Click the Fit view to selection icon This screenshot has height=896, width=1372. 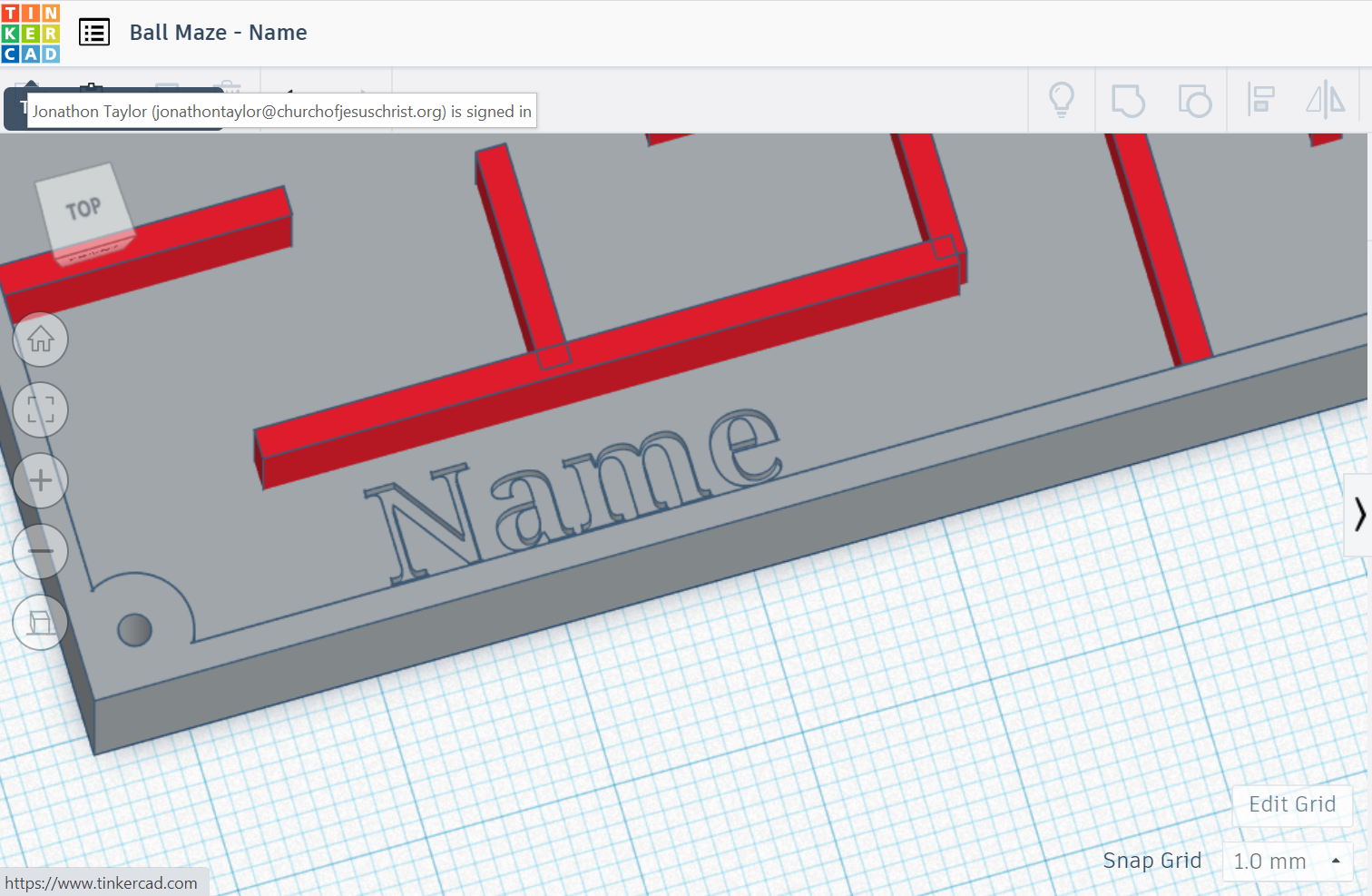(x=40, y=409)
